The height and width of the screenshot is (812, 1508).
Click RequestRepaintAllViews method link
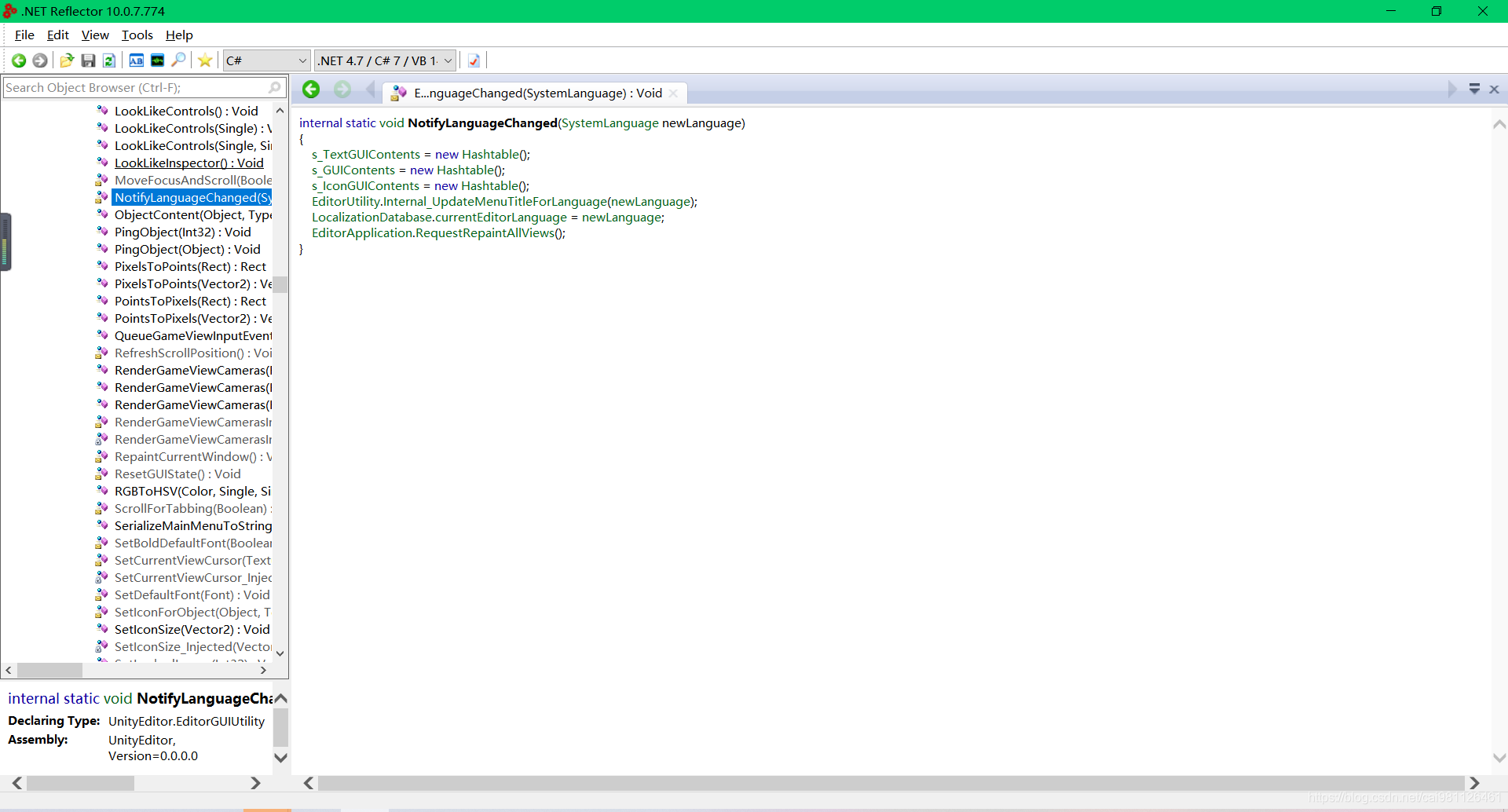(x=485, y=232)
